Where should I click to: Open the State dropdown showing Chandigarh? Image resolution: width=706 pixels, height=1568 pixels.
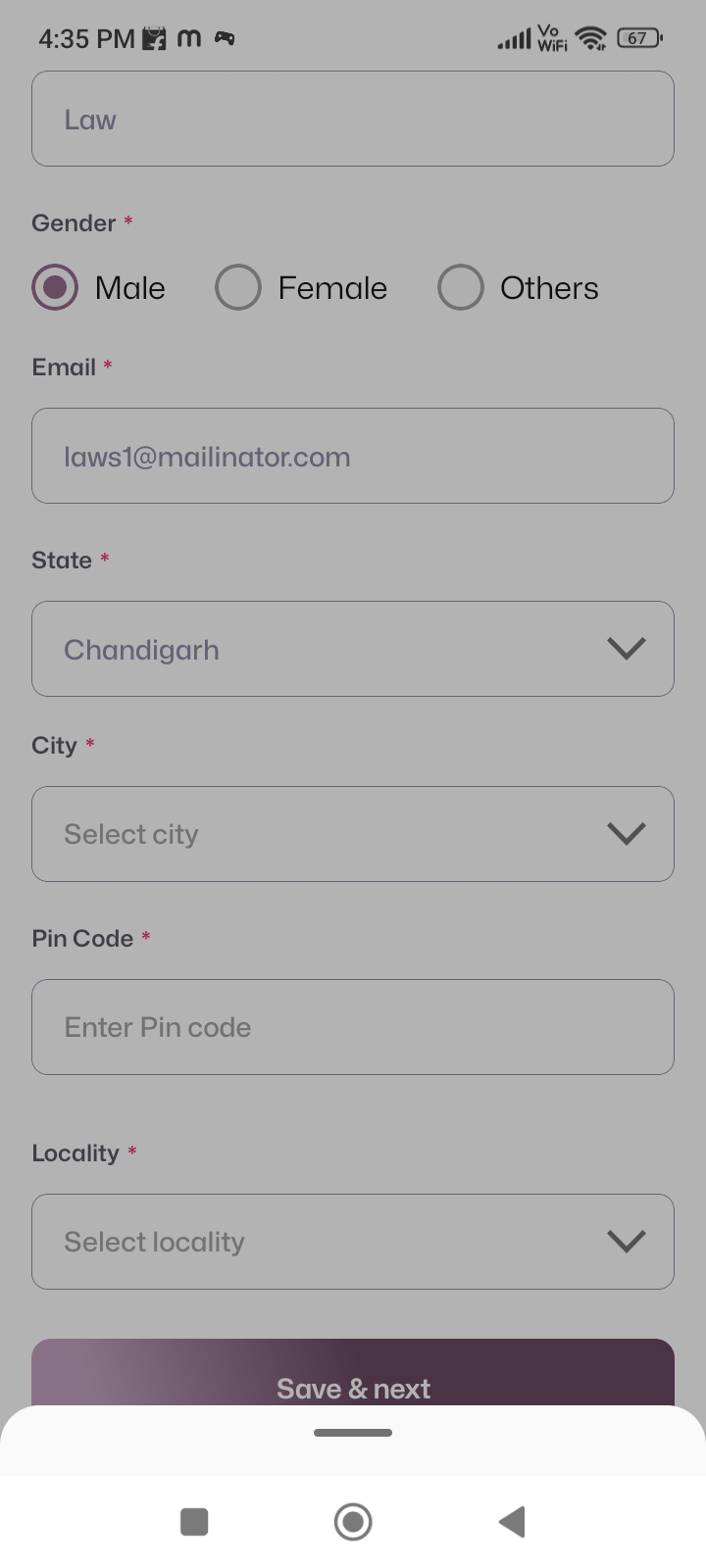[353, 649]
